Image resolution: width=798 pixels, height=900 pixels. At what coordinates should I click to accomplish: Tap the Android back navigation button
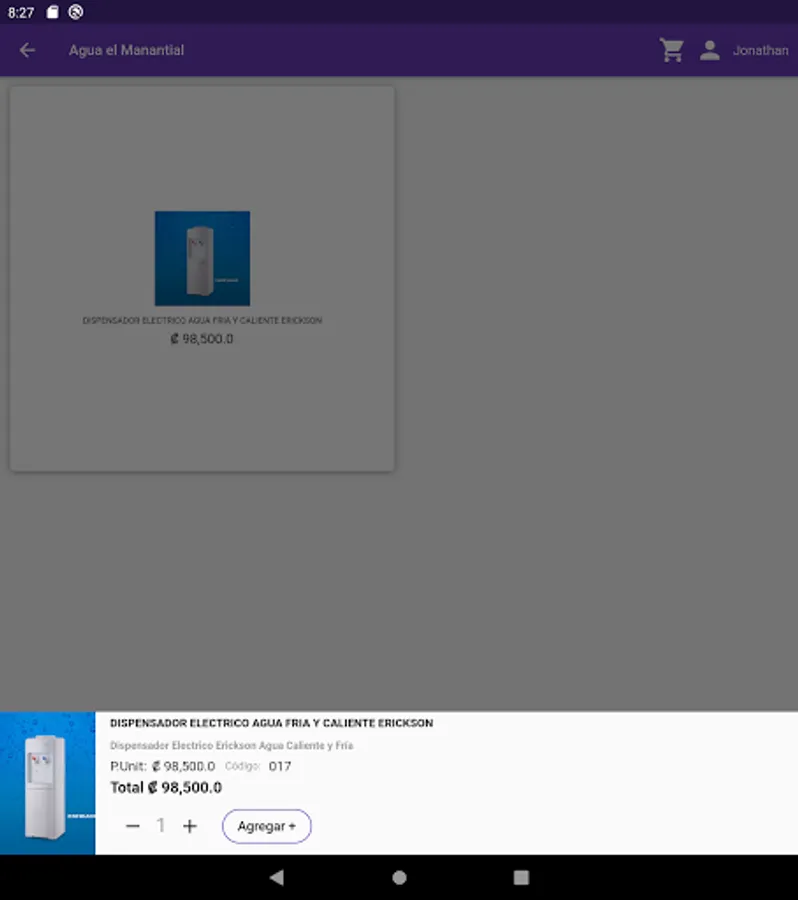click(277, 877)
